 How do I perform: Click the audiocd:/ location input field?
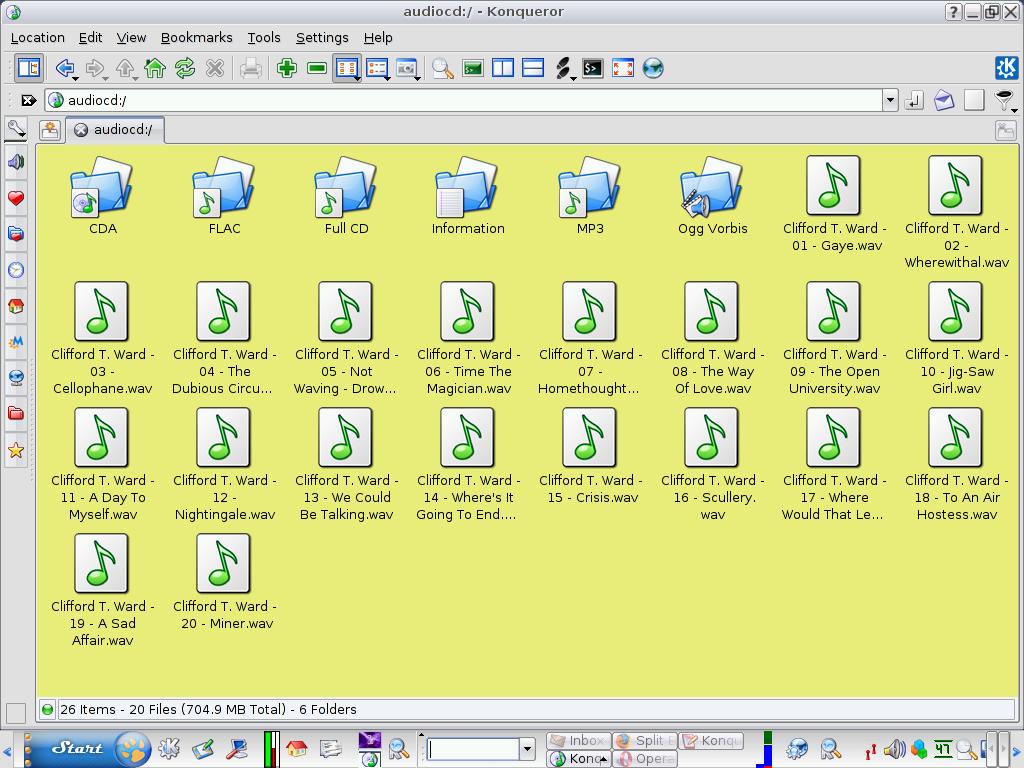464,100
